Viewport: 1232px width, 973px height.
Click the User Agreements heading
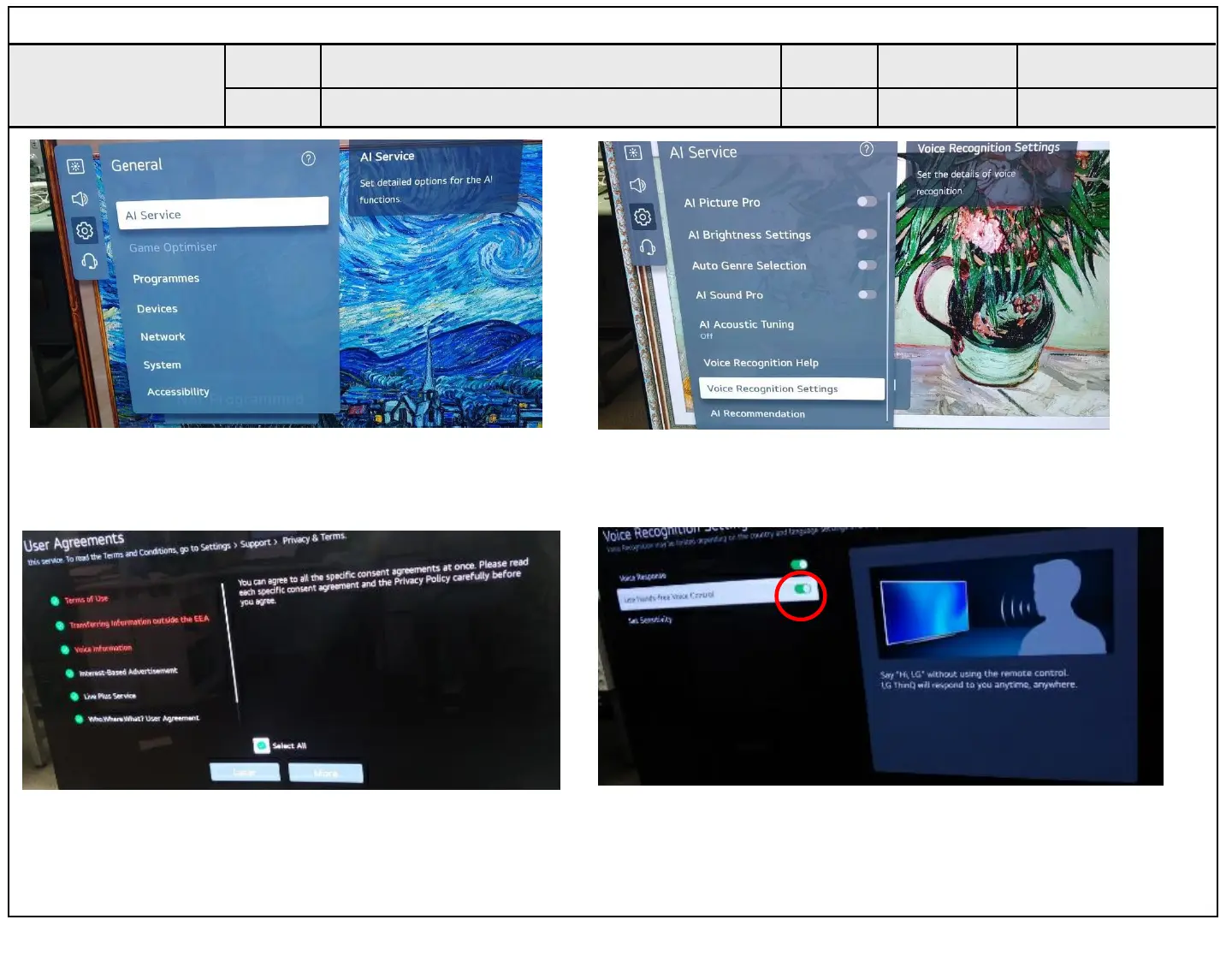[74, 543]
